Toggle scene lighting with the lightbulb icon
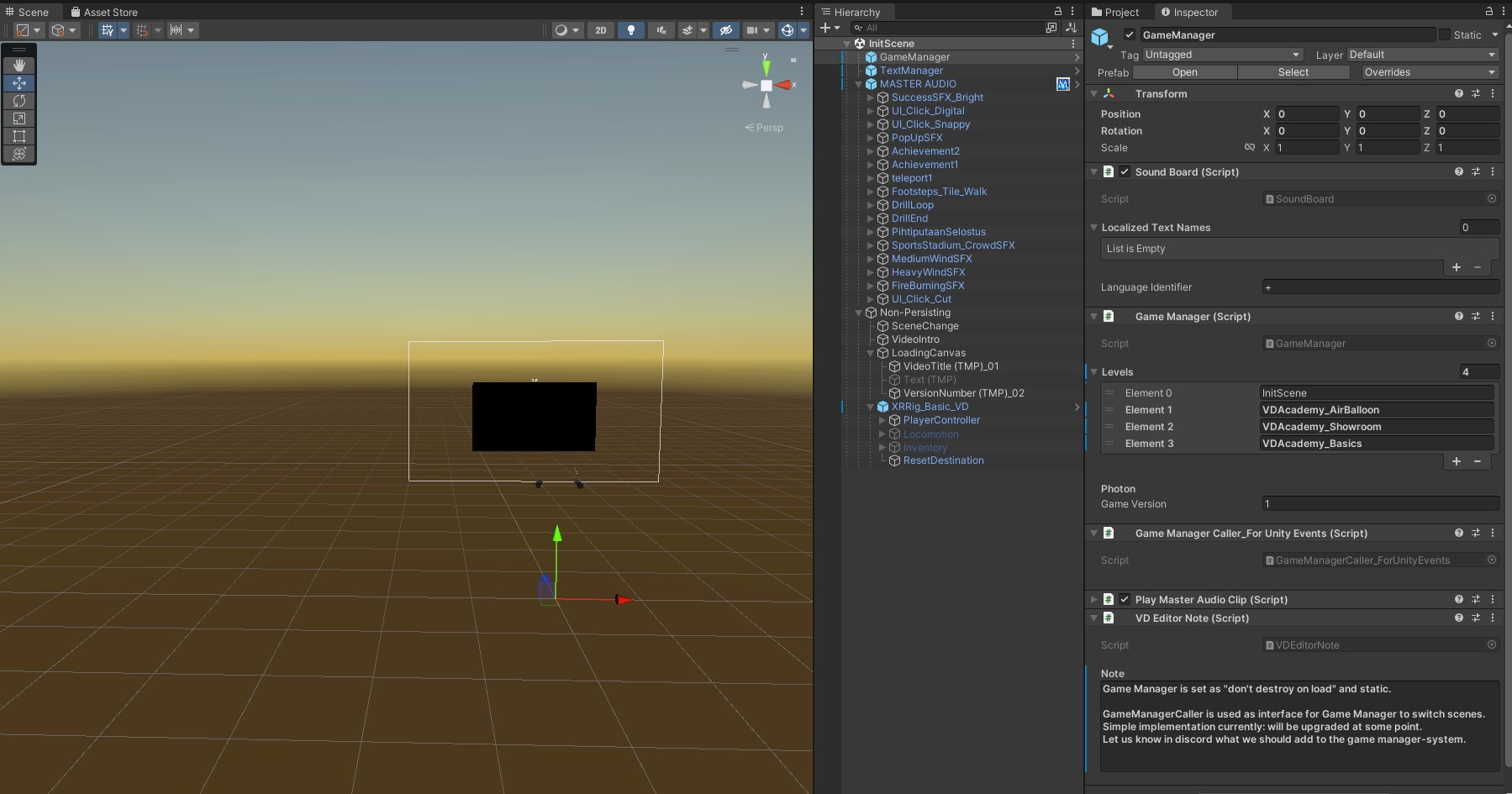 click(x=630, y=30)
